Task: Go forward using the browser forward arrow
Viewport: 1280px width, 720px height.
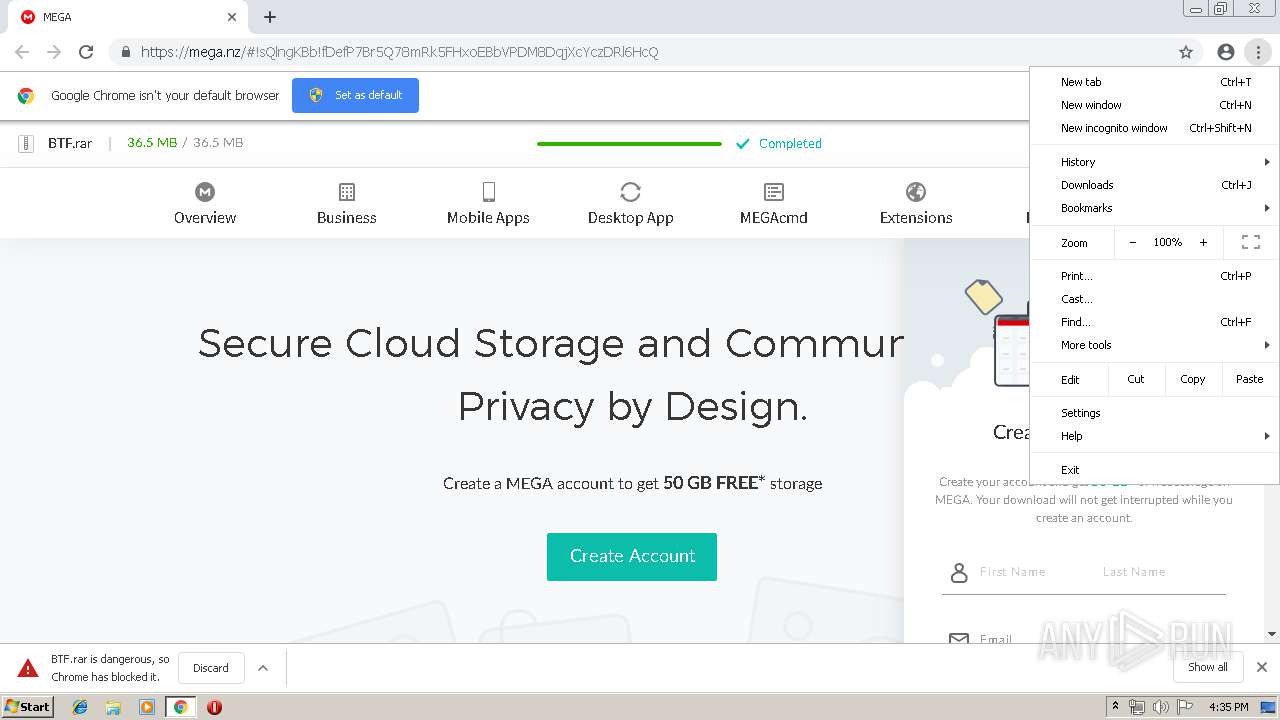Action: pyautogui.click(x=54, y=52)
